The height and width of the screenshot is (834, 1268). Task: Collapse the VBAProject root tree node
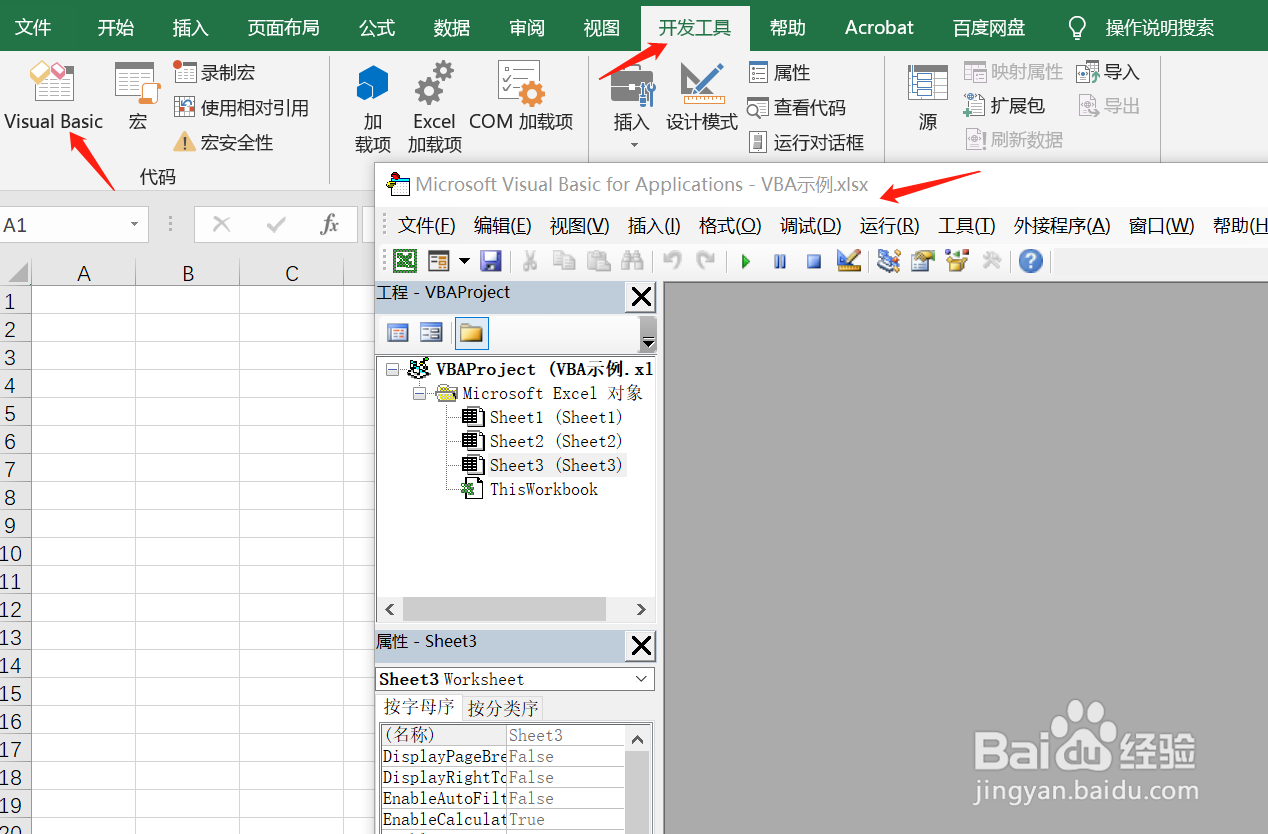(x=392, y=369)
